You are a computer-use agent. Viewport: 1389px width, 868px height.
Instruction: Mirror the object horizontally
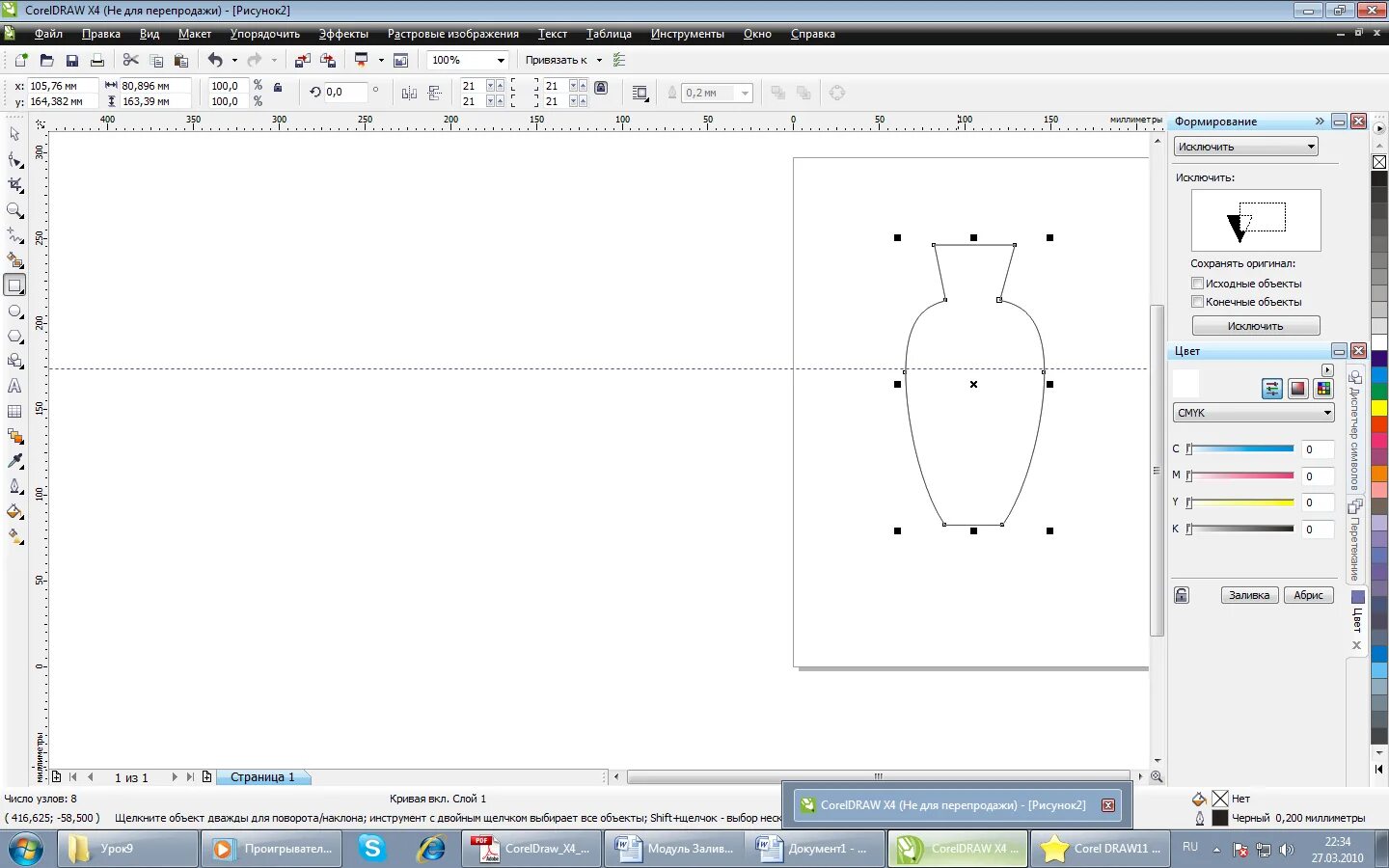409,94
